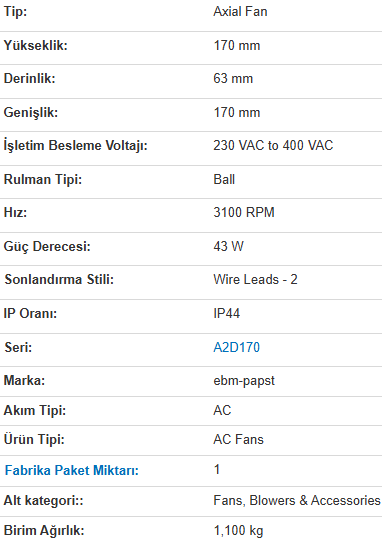This screenshot has height=538, width=382.
Task: Select the 63 mm depth value
Action: pyautogui.click(x=233, y=78)
